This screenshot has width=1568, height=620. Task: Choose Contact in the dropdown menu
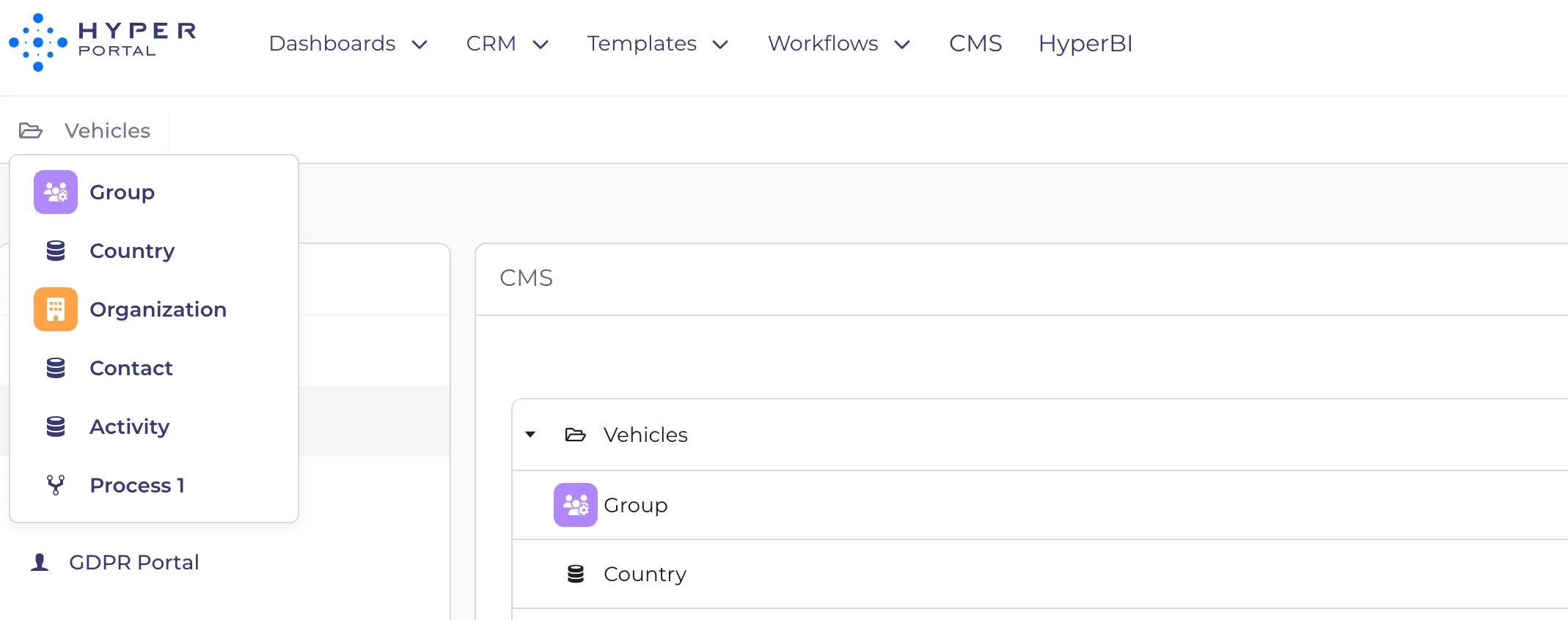tap(154, 368)
